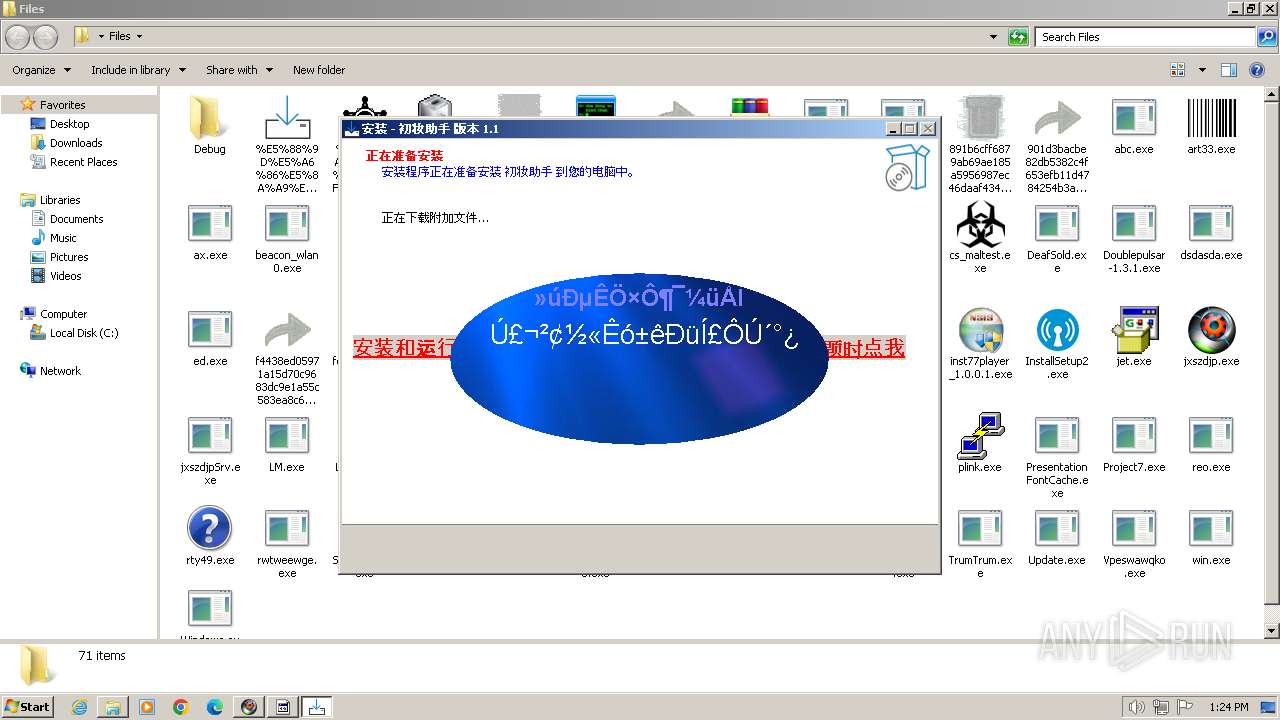The width and height of the screenshot is (1280, 720).
Task: Open the Organize menu
Action: 41,70
